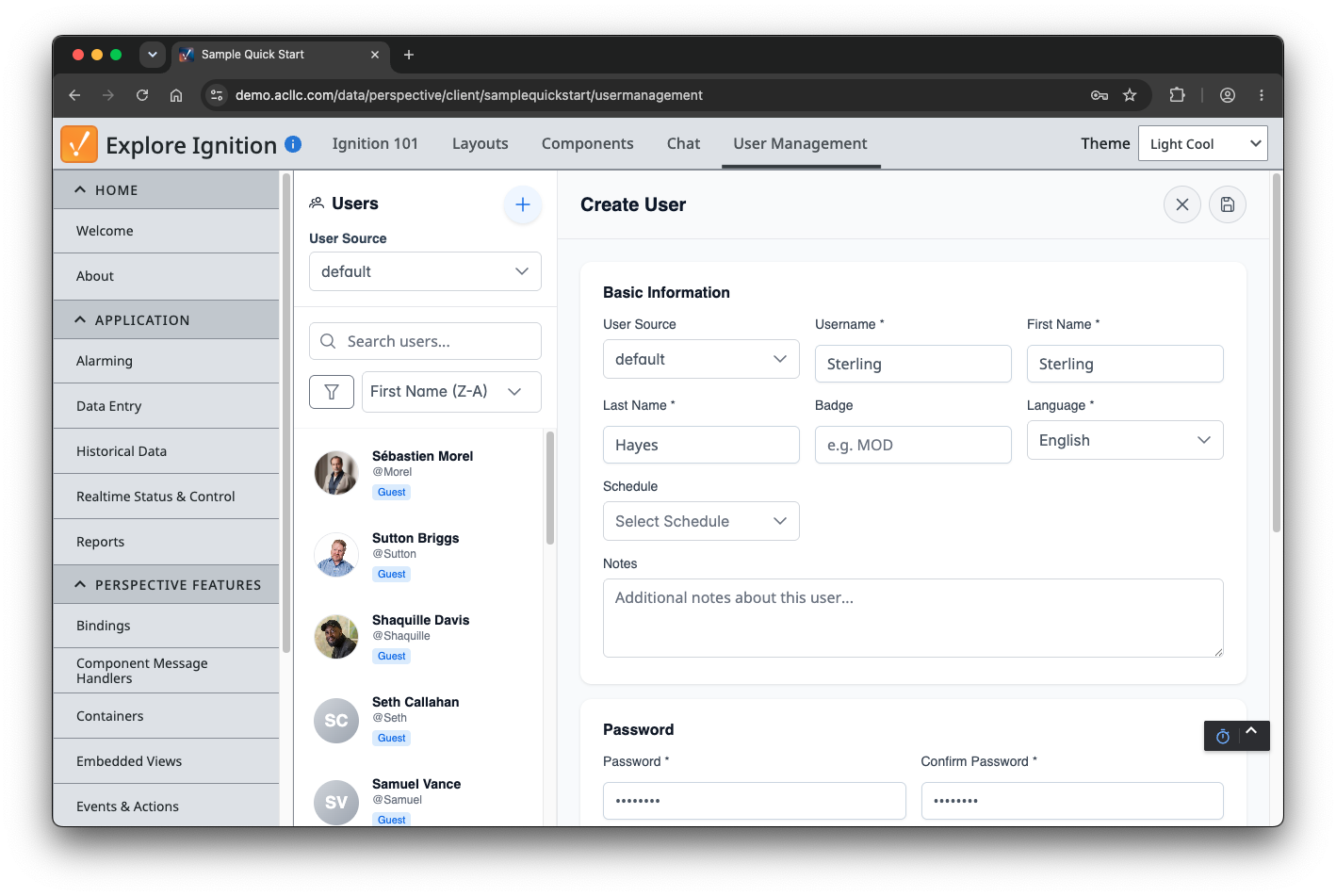Click the Confirm Password field

click(x=1072, y=801)
